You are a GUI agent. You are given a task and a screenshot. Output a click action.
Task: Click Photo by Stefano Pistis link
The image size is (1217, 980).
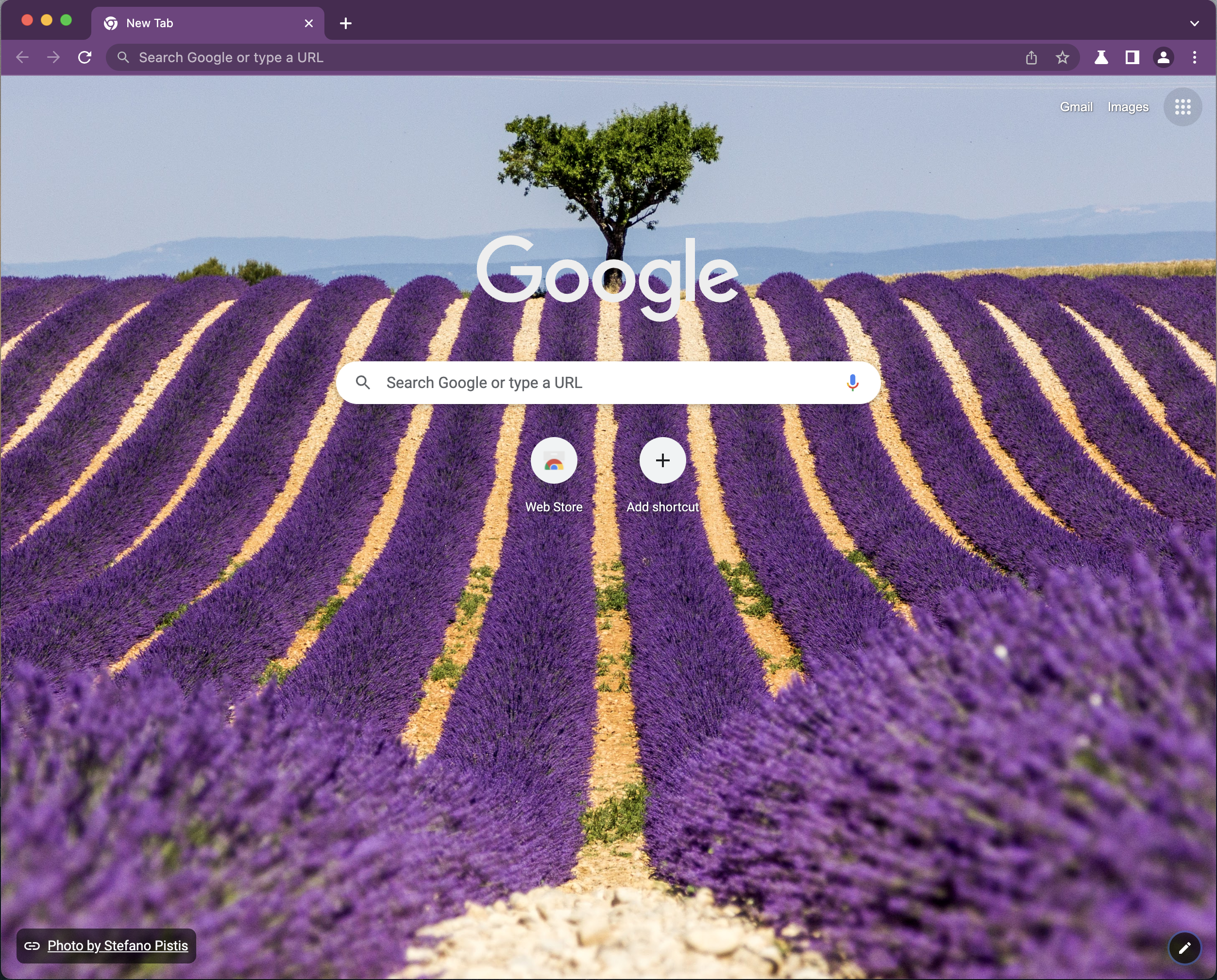click(x=118, y=946)
